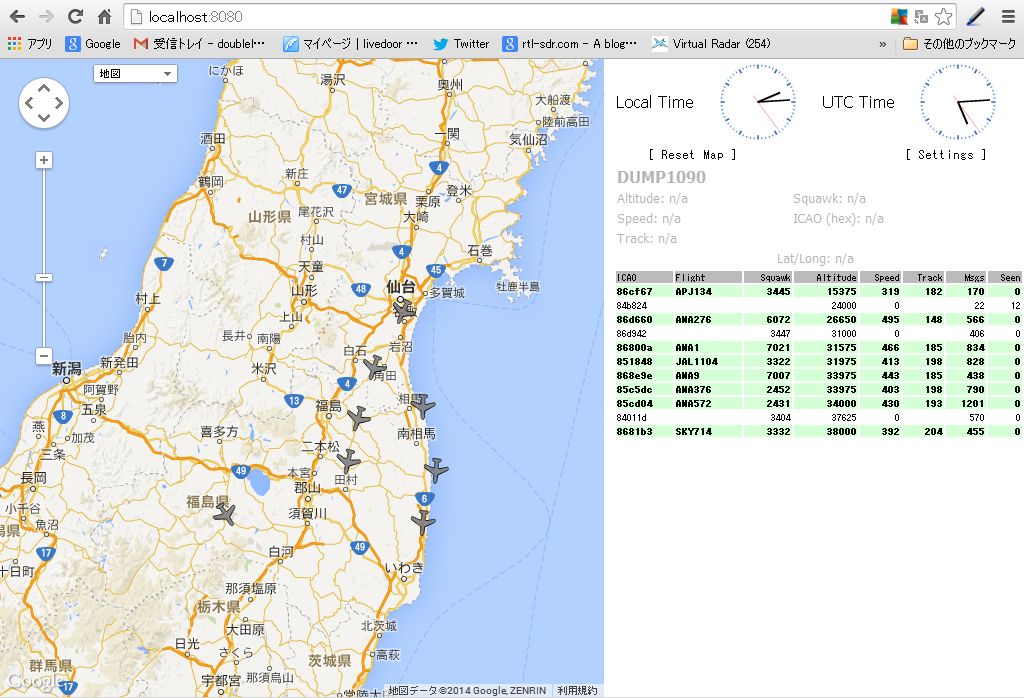Select the aircraft icon north of いわき

point(423,522)
